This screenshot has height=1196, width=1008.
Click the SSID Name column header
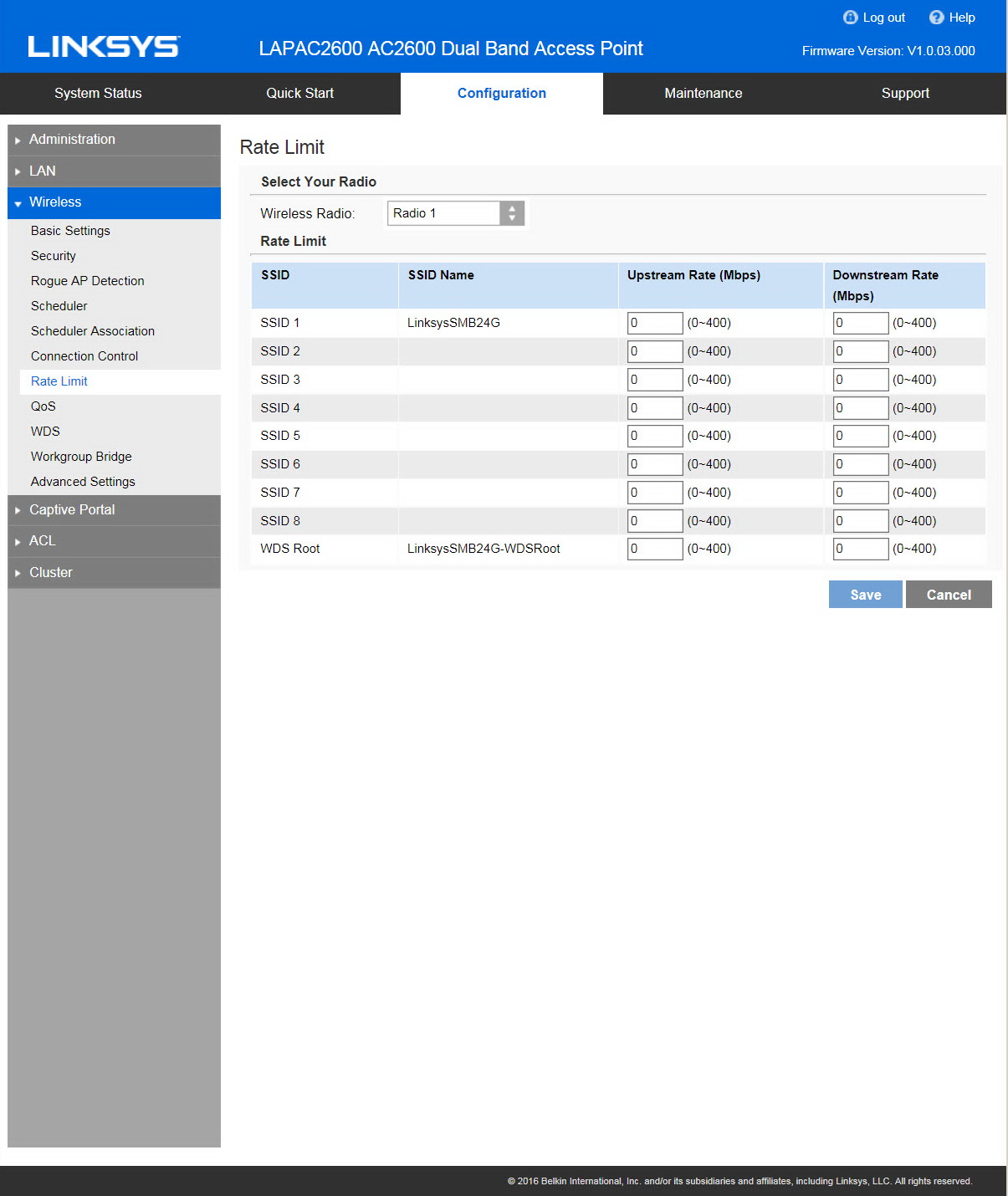pyautogui.click(x=441, y=275)
